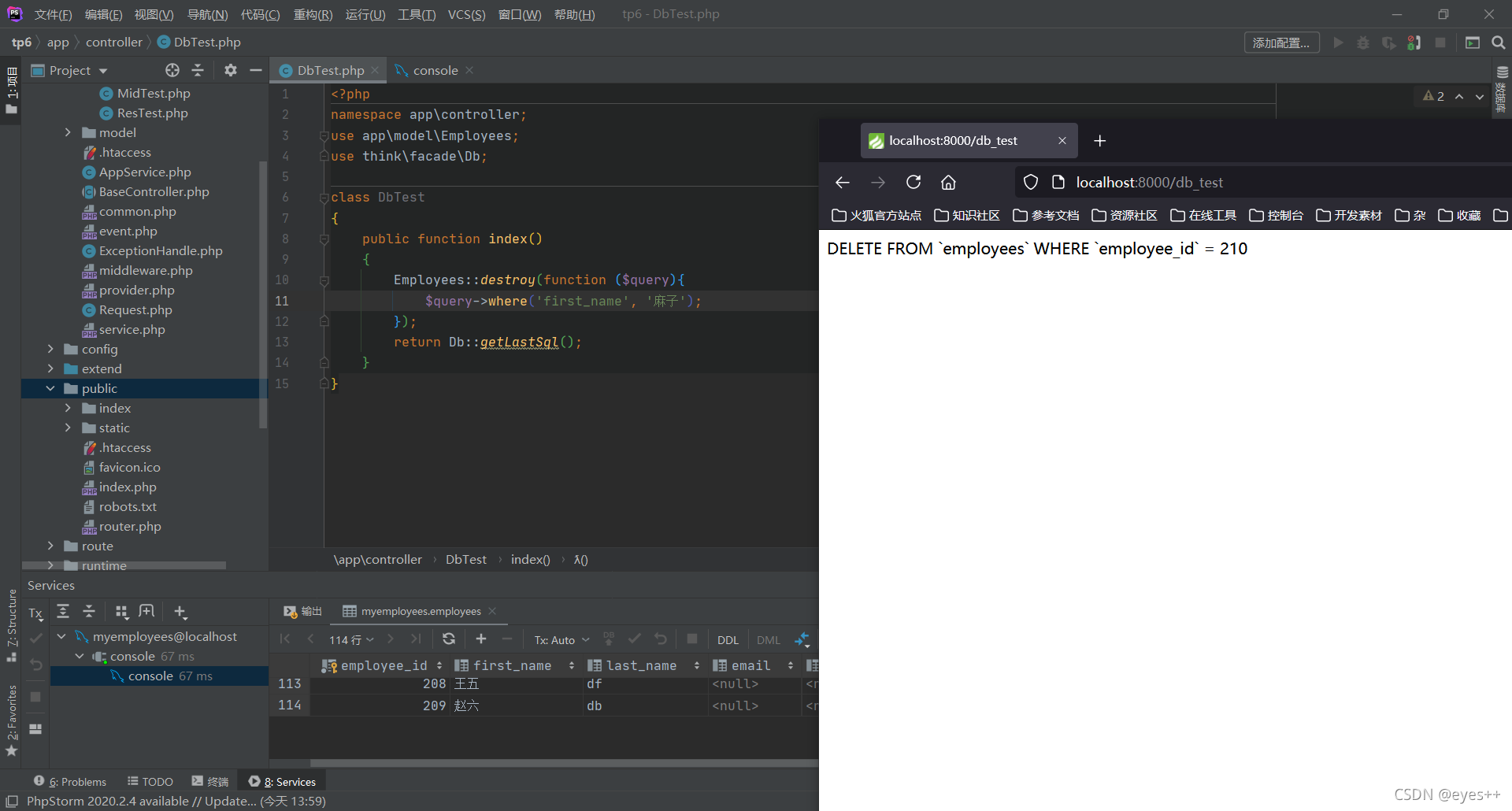This screenshot has height=811, width=1512.
Task: Click PhpStorm 2020.2.4 available update notification
Action: click(x=176, y=801)
